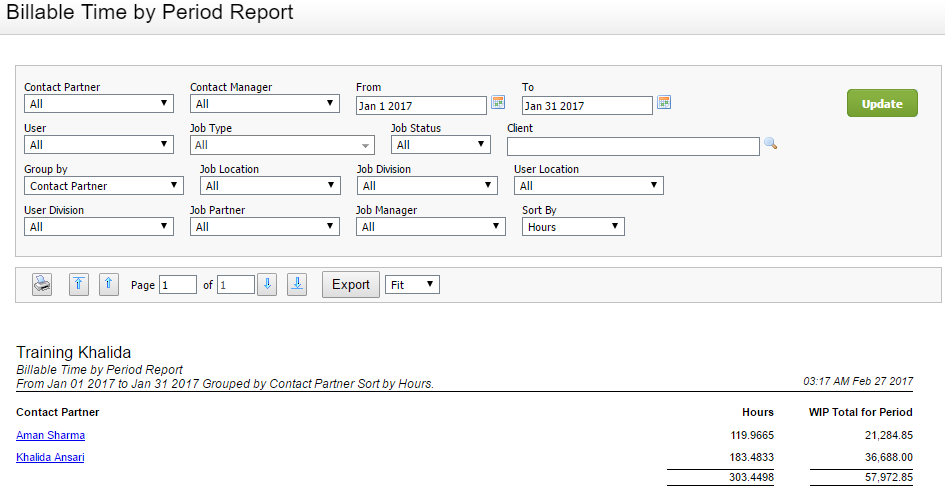Viewport: 945px width, 486px height.
Task: Click the 183.4833 hours value
Action: pos(751,458)
